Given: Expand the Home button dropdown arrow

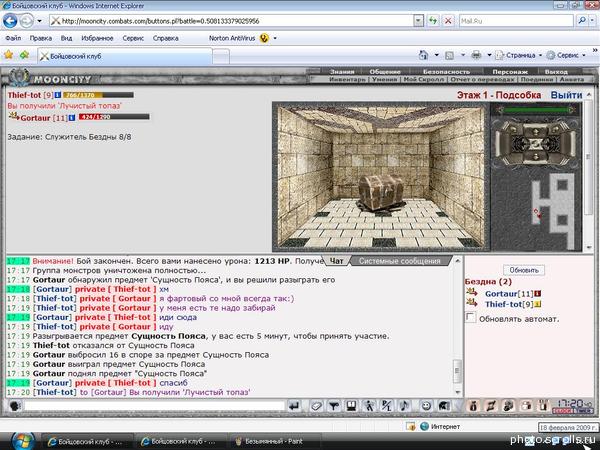Looking at the screenshot, I should pos(436,55).
